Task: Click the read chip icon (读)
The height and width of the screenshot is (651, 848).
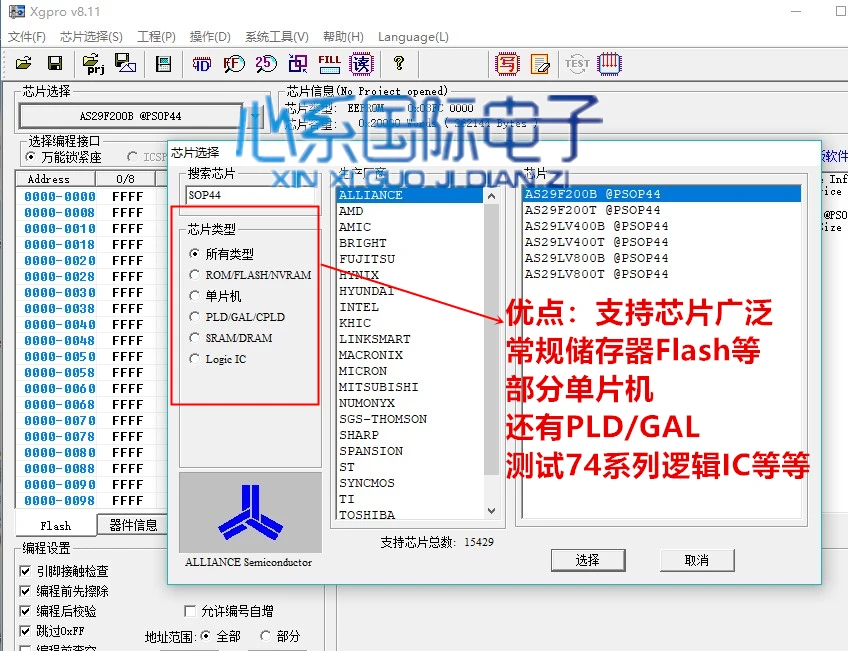Action: 361,64
